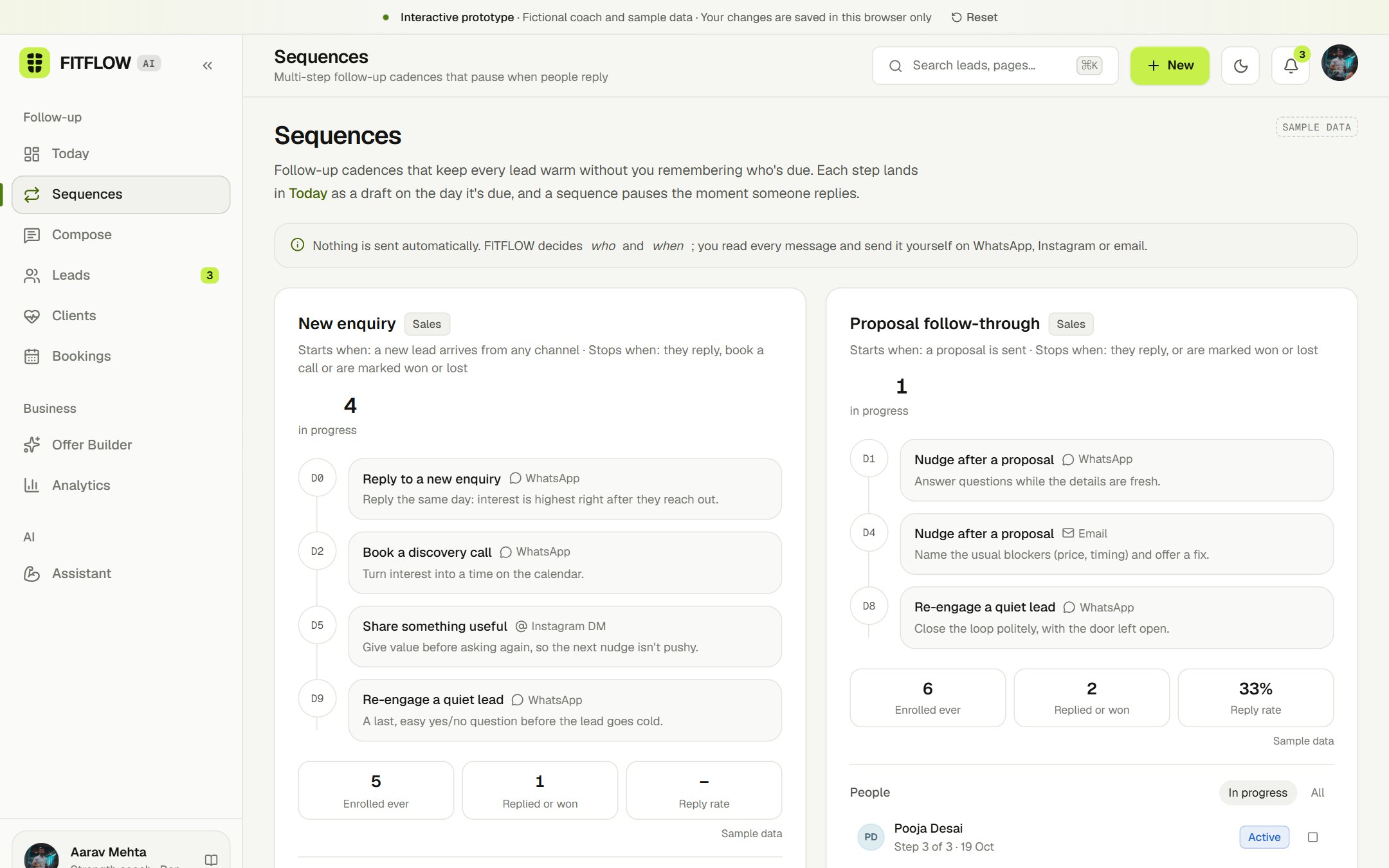Open notifications bell
The image size is (1389, 868).
[x=1291, y=66]
